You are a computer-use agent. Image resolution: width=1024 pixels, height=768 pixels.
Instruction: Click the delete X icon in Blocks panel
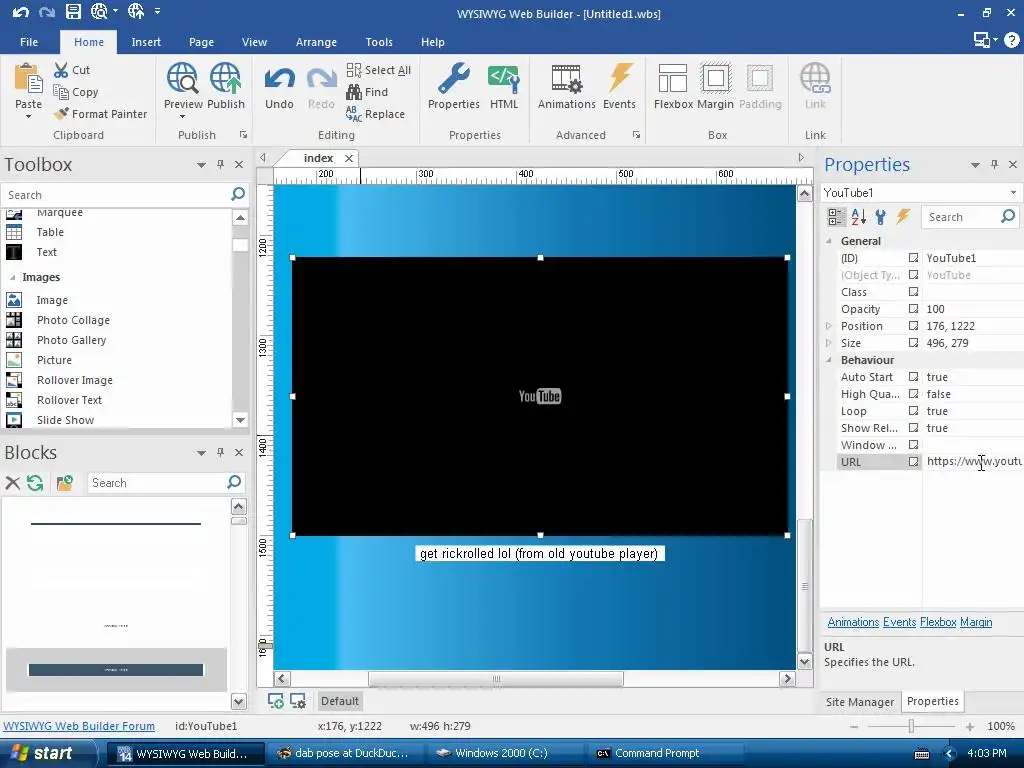point(12,483)
